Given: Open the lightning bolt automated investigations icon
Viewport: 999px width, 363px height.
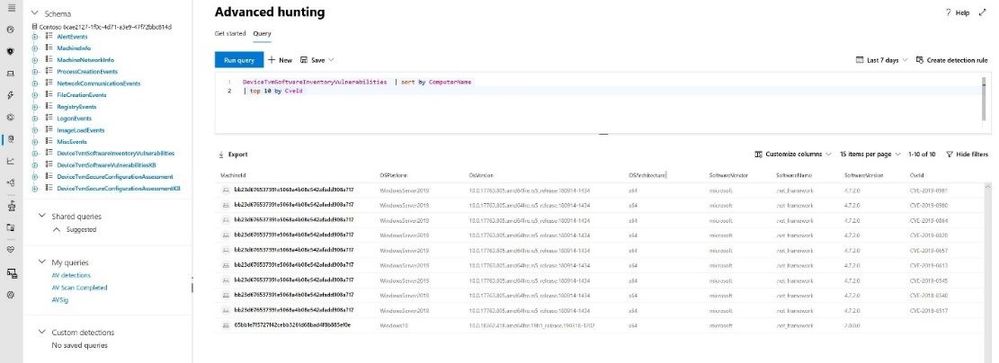Looking at the screenshot, I should (11, 96).
